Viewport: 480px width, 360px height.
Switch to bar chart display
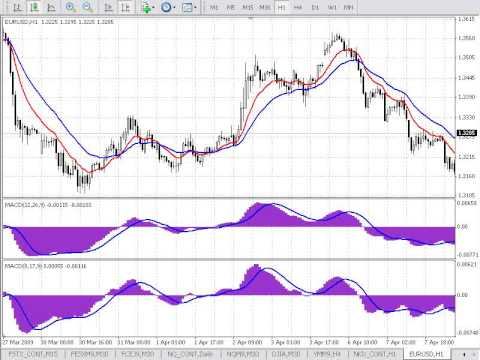pos(18,7)
